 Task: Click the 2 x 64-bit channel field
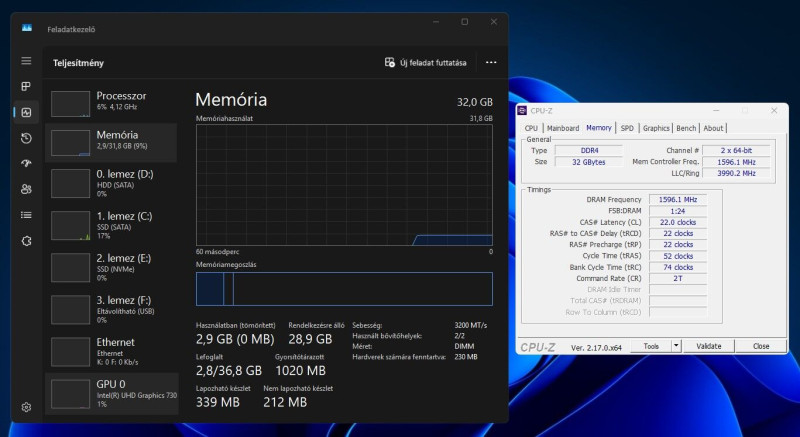[736, 150]
